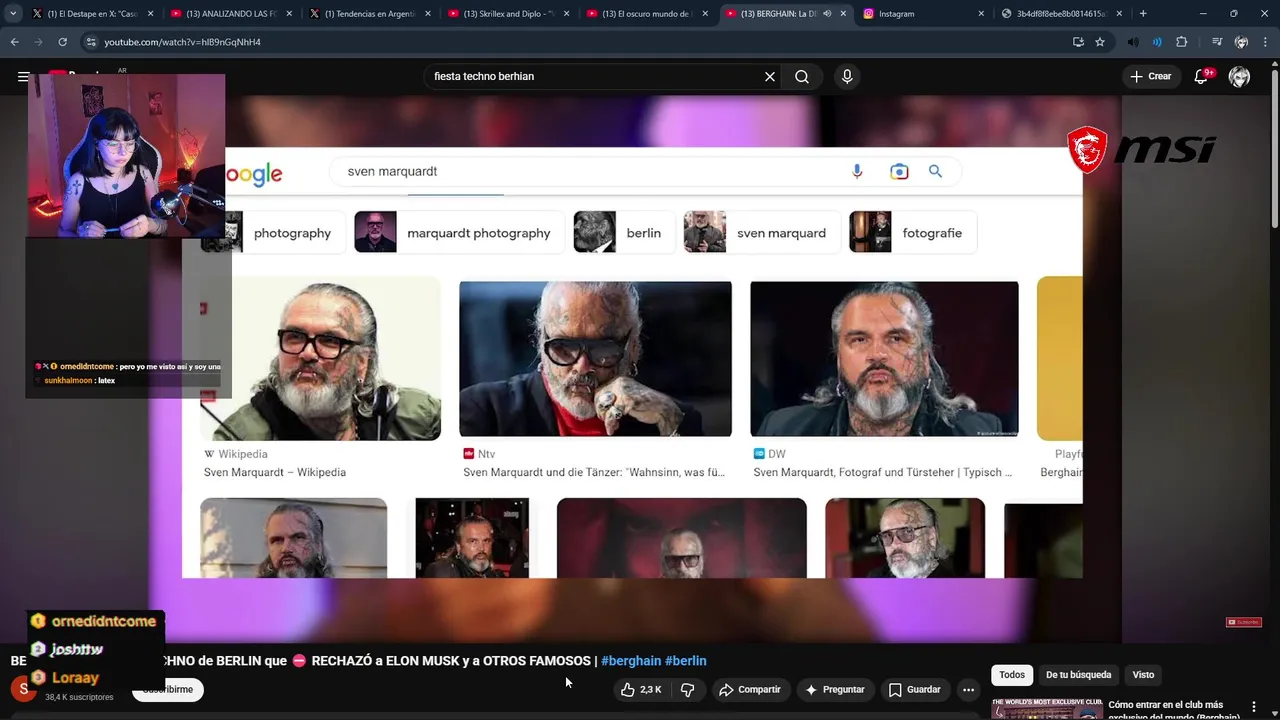
Task: Switch to Tendencias en Argentina tab
Action: click(369, 14)
